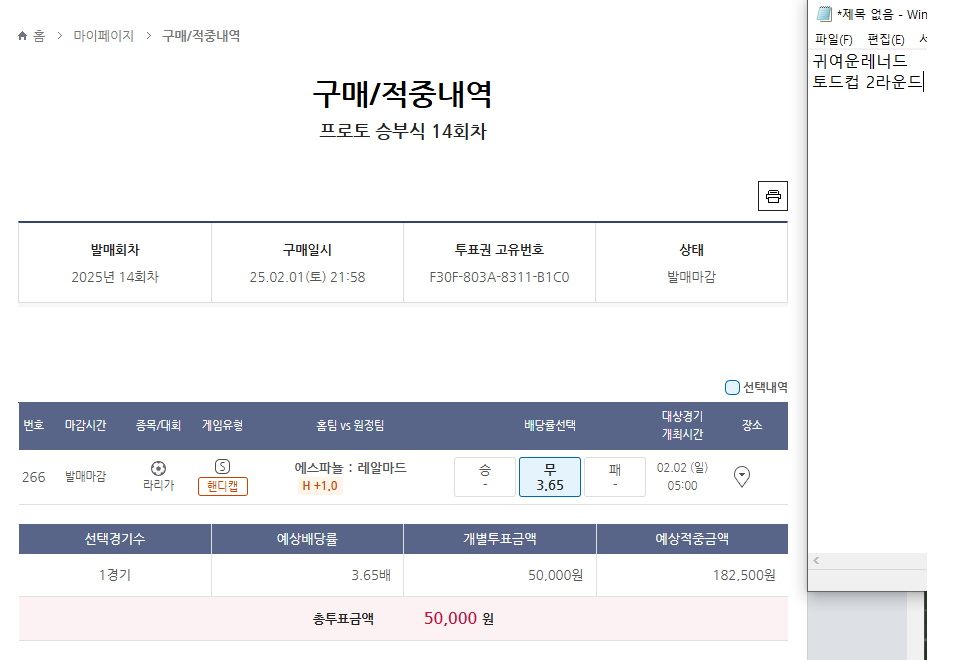Image resolution: width=960 pixels, height=660 pixels.
Task: Click the 핸디캡 handicap badge
Action: 222,486
